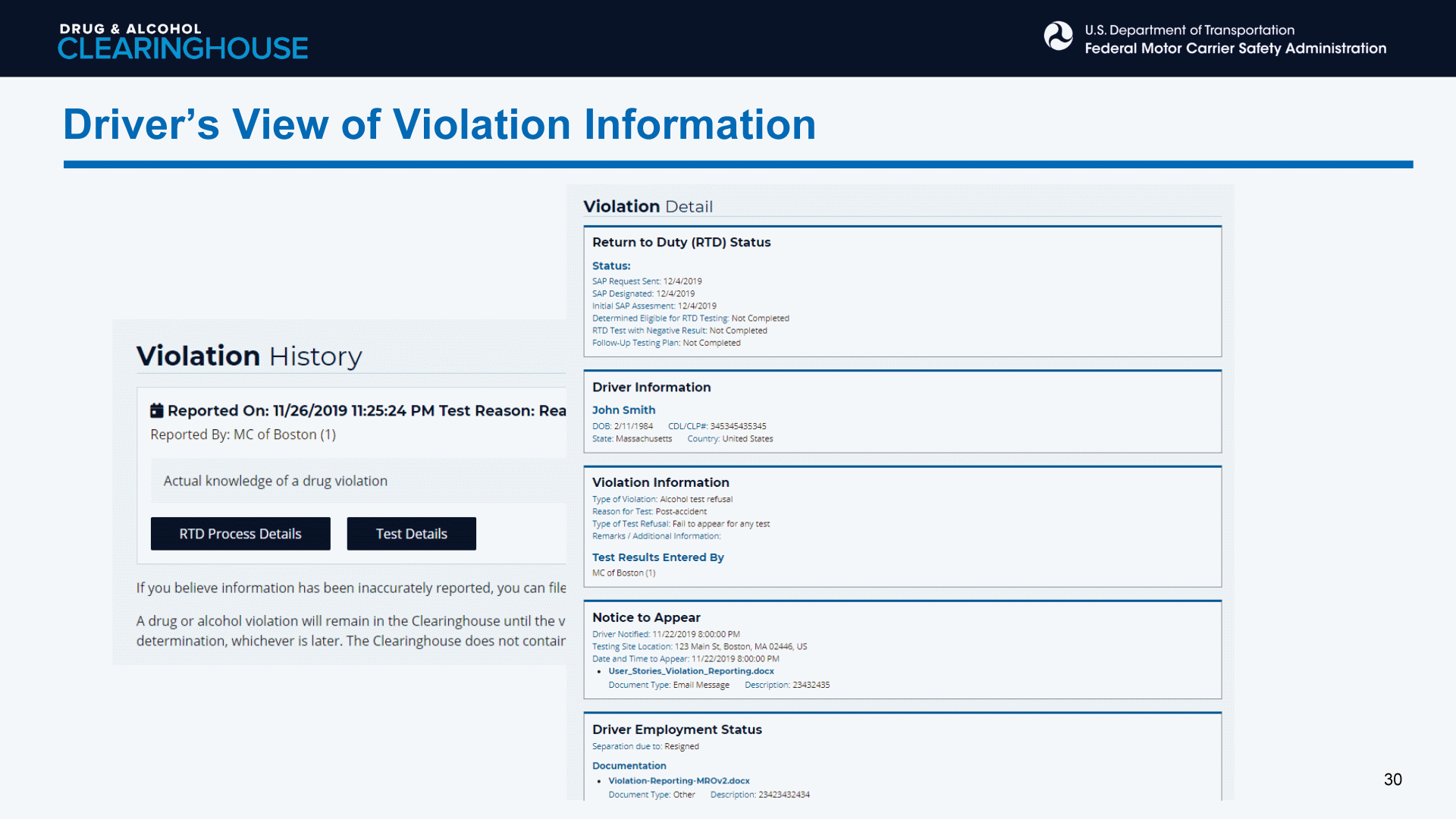Click the slide page number 30
Viewport: 1456px width, 819px height.
(1392, 780)
